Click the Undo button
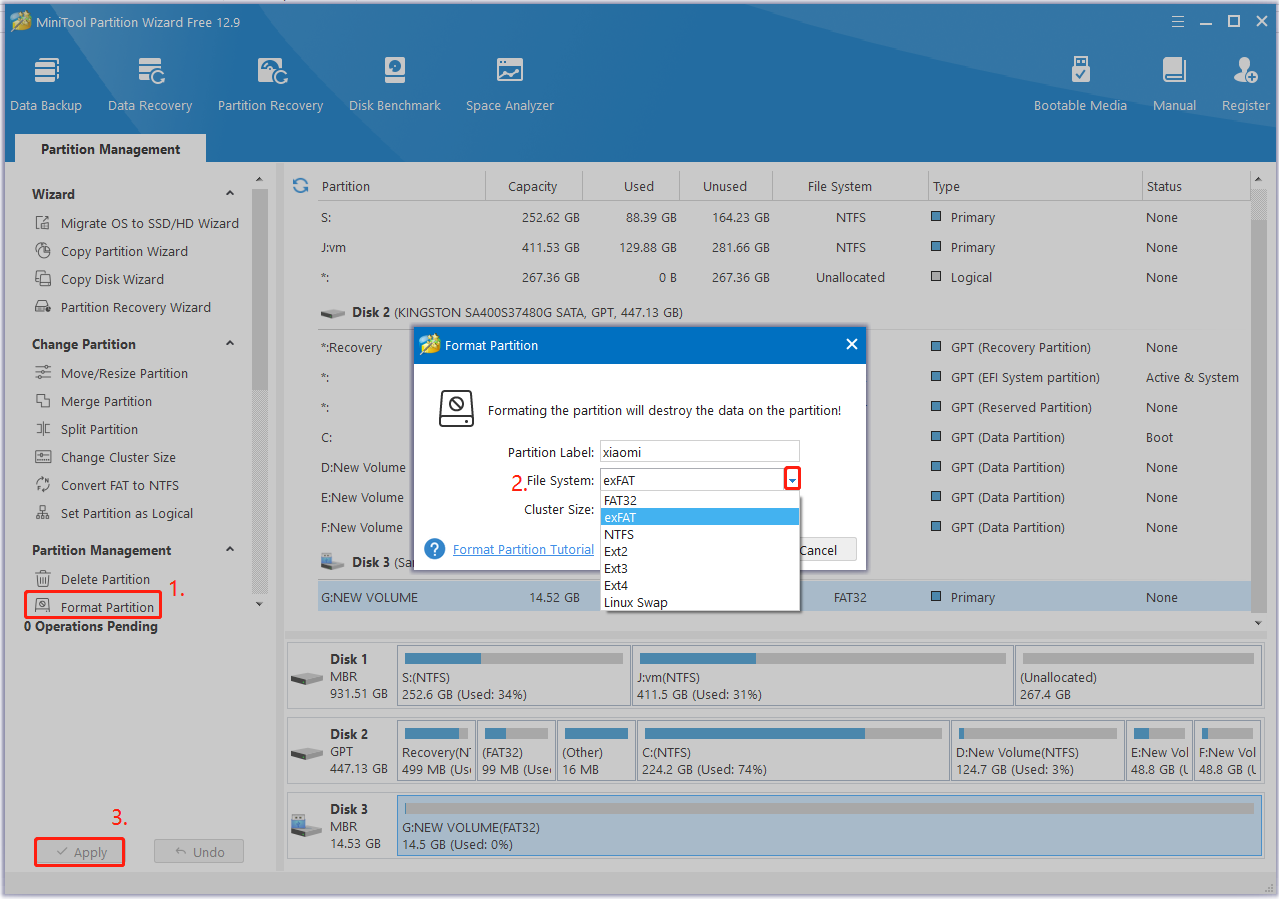Screen dimensions: 1279x901 pos(199,852)
